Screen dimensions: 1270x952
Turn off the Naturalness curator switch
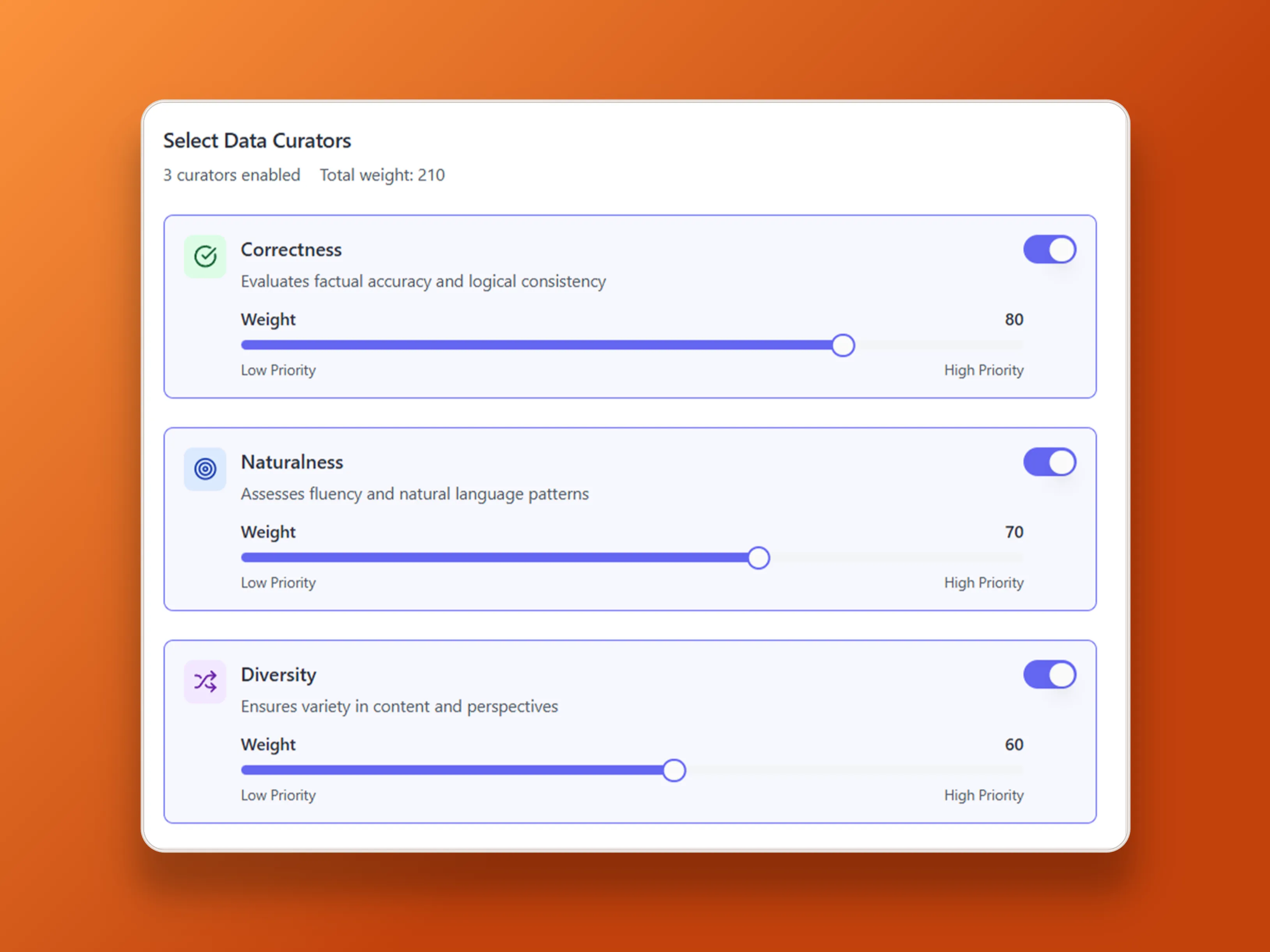coord(1049,462)
